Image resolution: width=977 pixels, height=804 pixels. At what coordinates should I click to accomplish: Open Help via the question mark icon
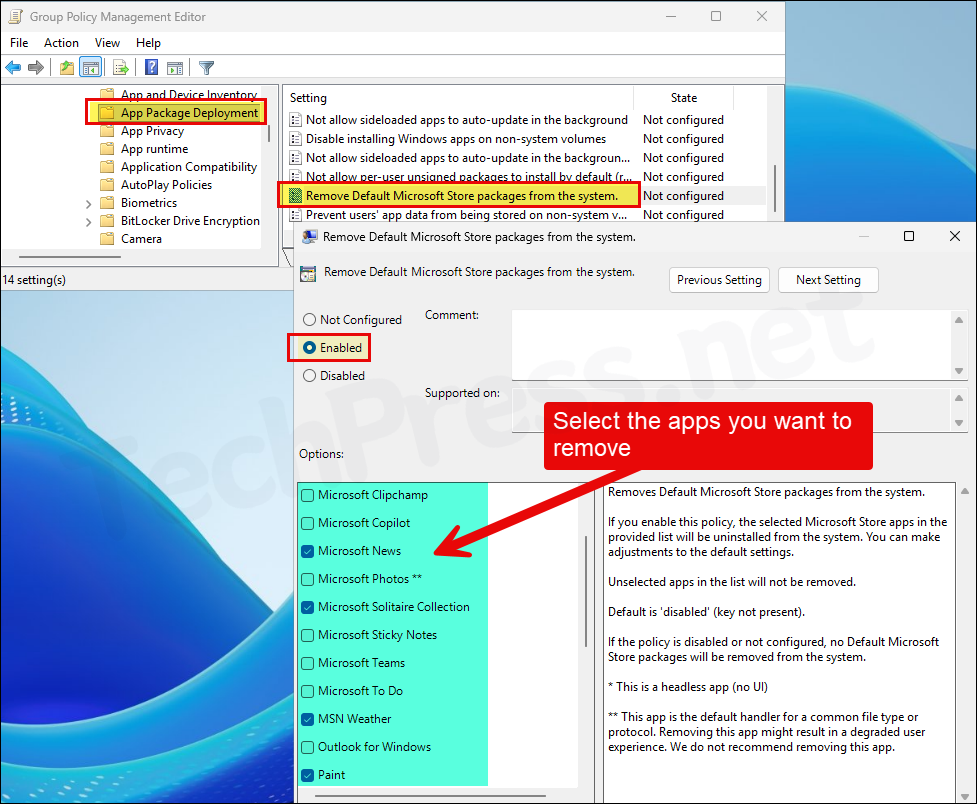click(151, 67)
